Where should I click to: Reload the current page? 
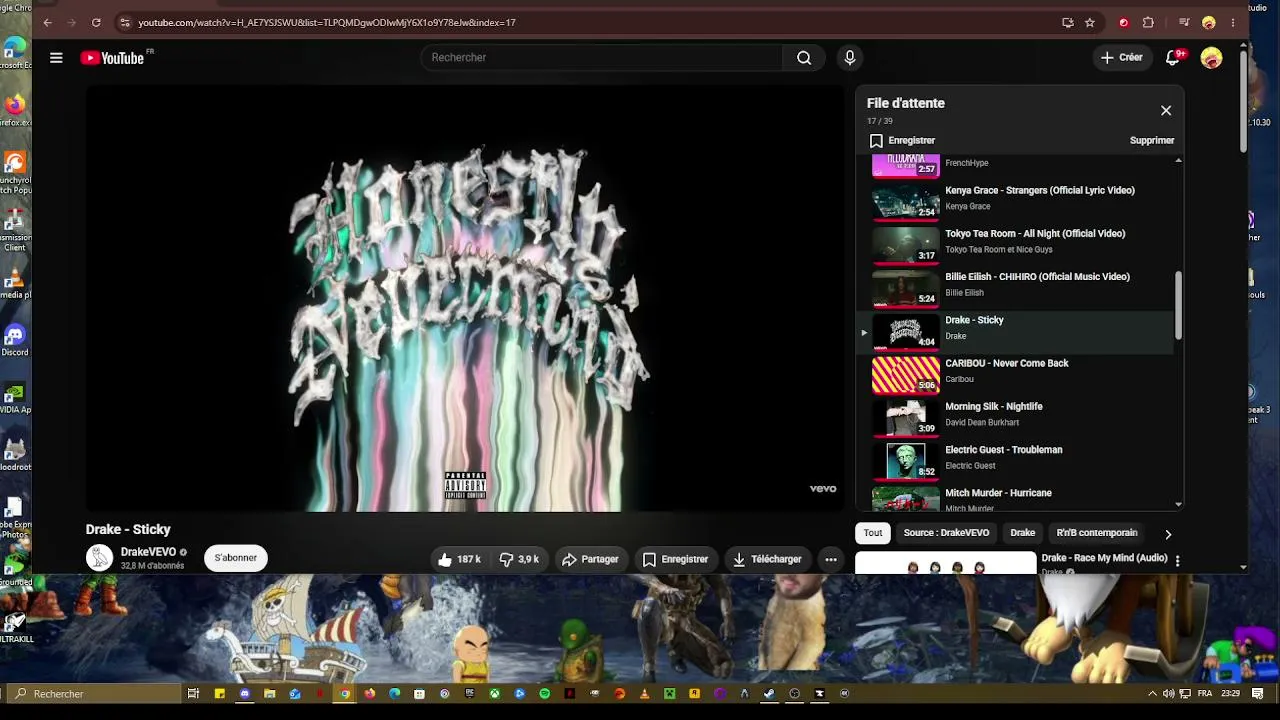(x=96, y=22)
